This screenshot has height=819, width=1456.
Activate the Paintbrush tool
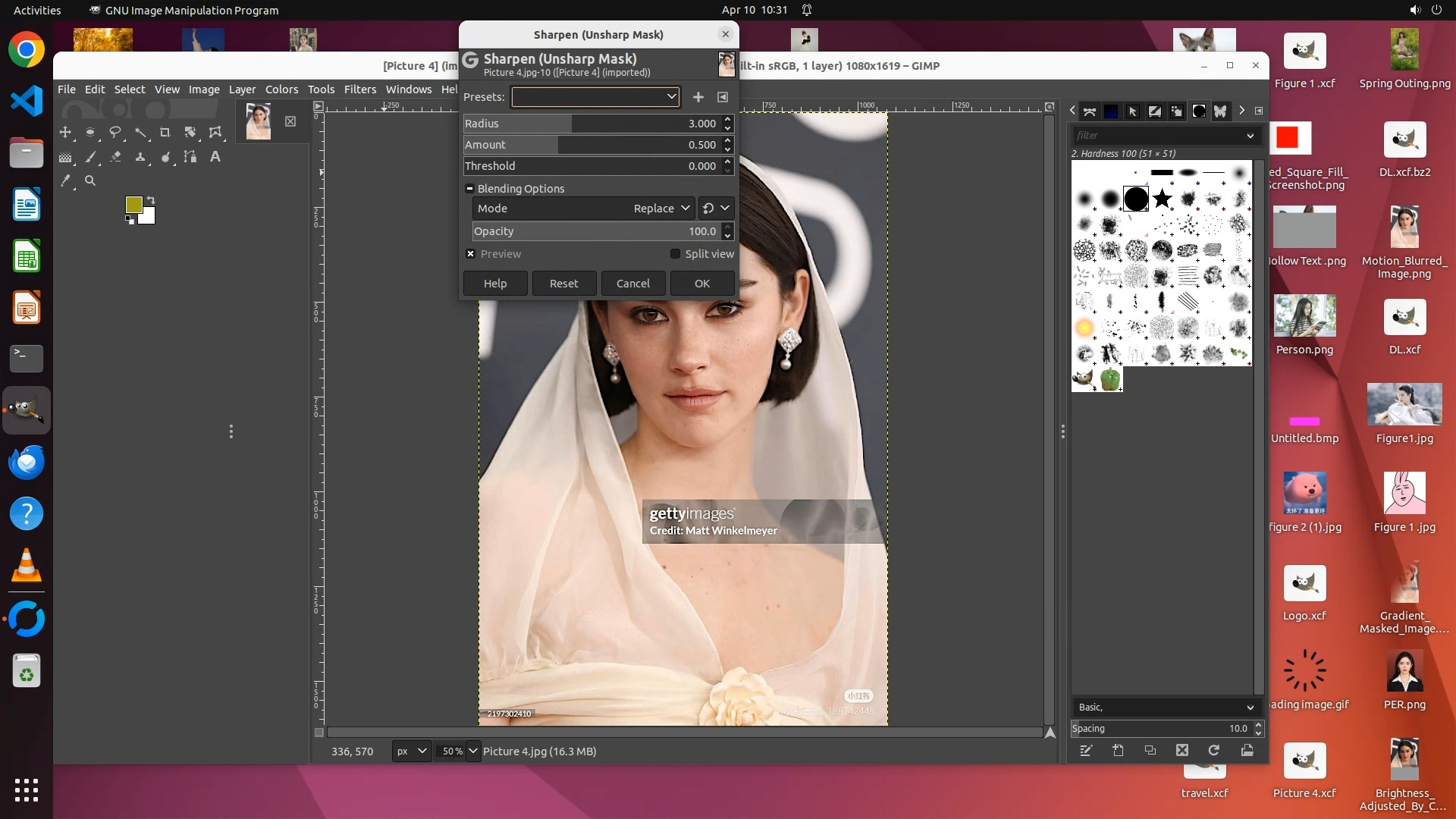pyautogui.click(x=90, y=157)
